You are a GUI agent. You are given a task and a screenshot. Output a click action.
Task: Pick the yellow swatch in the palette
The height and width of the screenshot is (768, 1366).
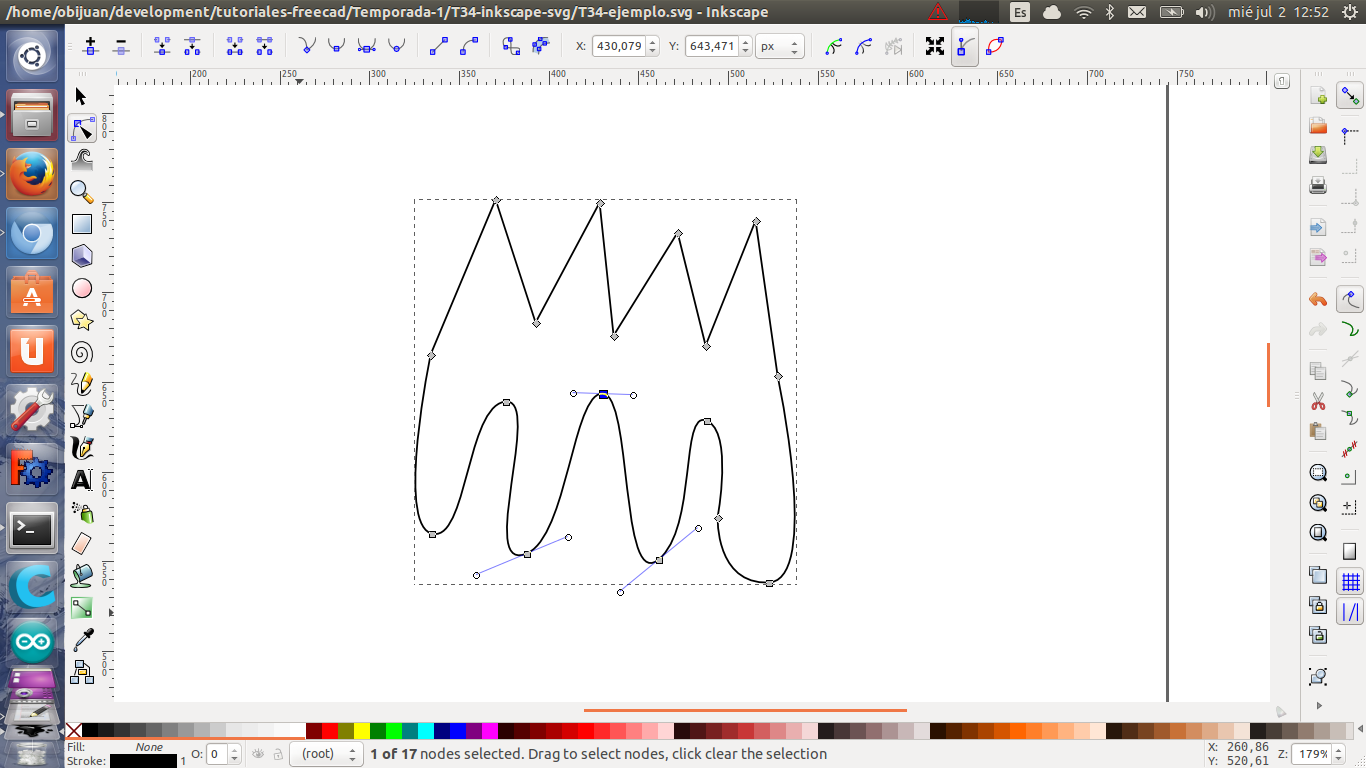click(x=361, y=731)
